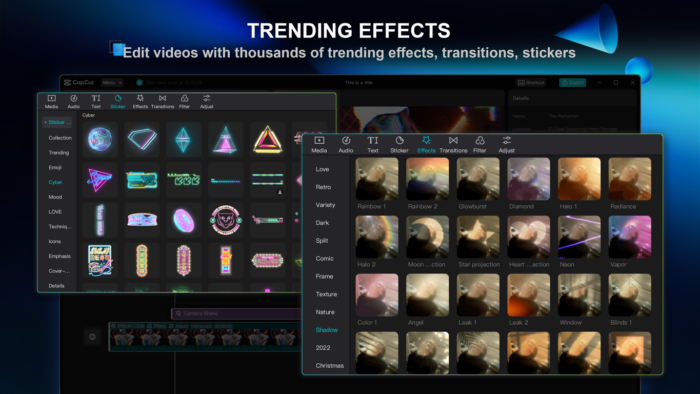Open Media tab in effects panel
The image size is (700, 394).
point(319,145)
